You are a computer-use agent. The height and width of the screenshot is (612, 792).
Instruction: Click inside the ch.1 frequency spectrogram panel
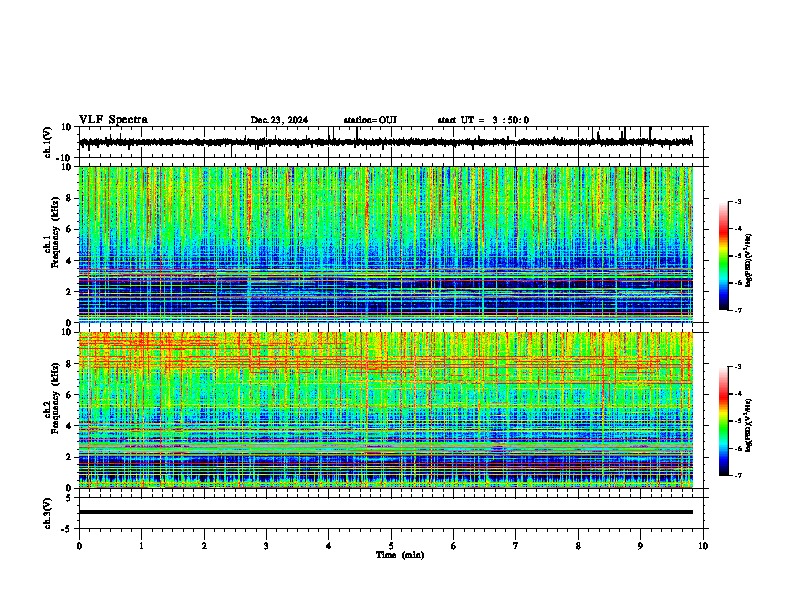(x=386, y=244)
